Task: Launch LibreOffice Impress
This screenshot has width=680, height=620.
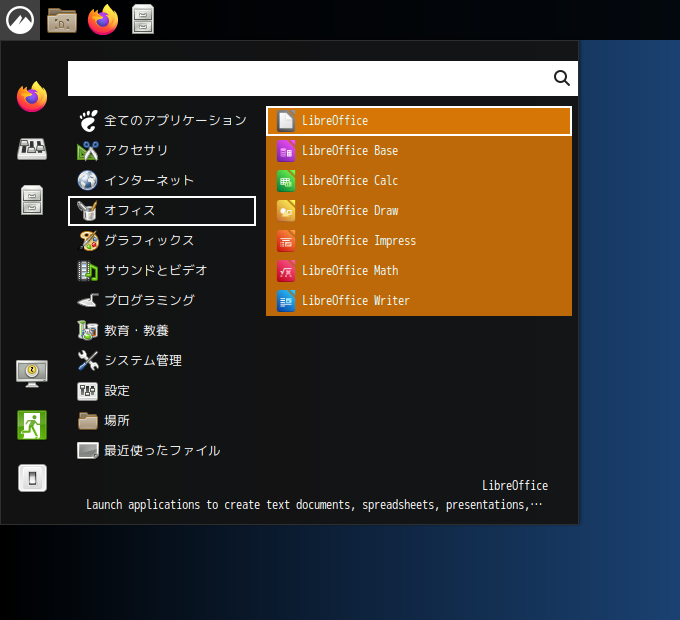Action: 419,241
